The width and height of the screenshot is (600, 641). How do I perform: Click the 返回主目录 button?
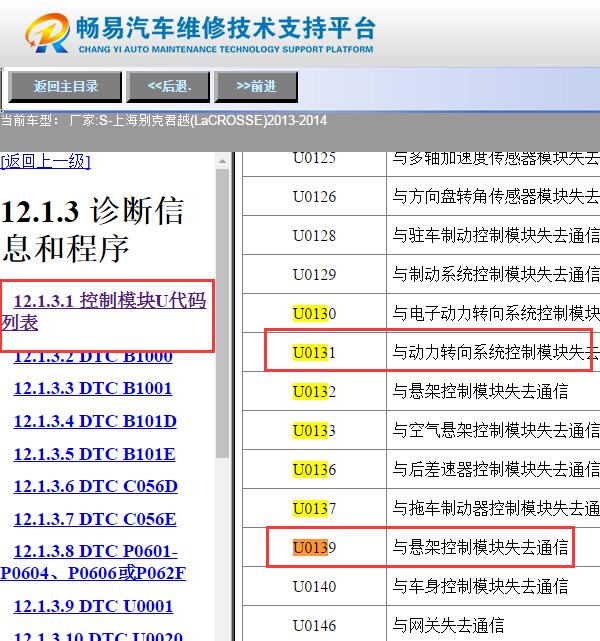pos(65,86)
